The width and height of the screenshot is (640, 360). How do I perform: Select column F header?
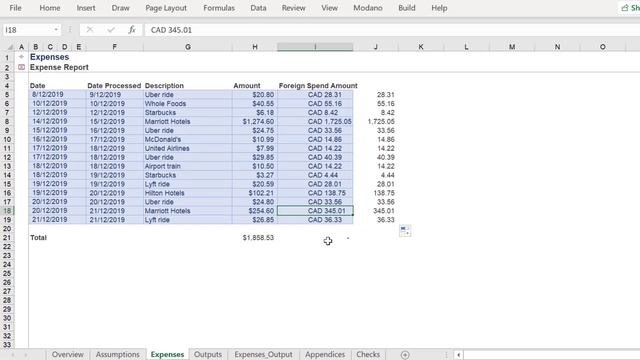[114, 47]
